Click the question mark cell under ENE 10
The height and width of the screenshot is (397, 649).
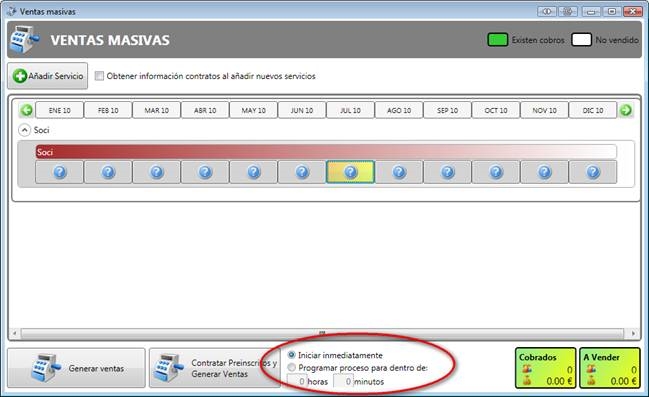60,172
